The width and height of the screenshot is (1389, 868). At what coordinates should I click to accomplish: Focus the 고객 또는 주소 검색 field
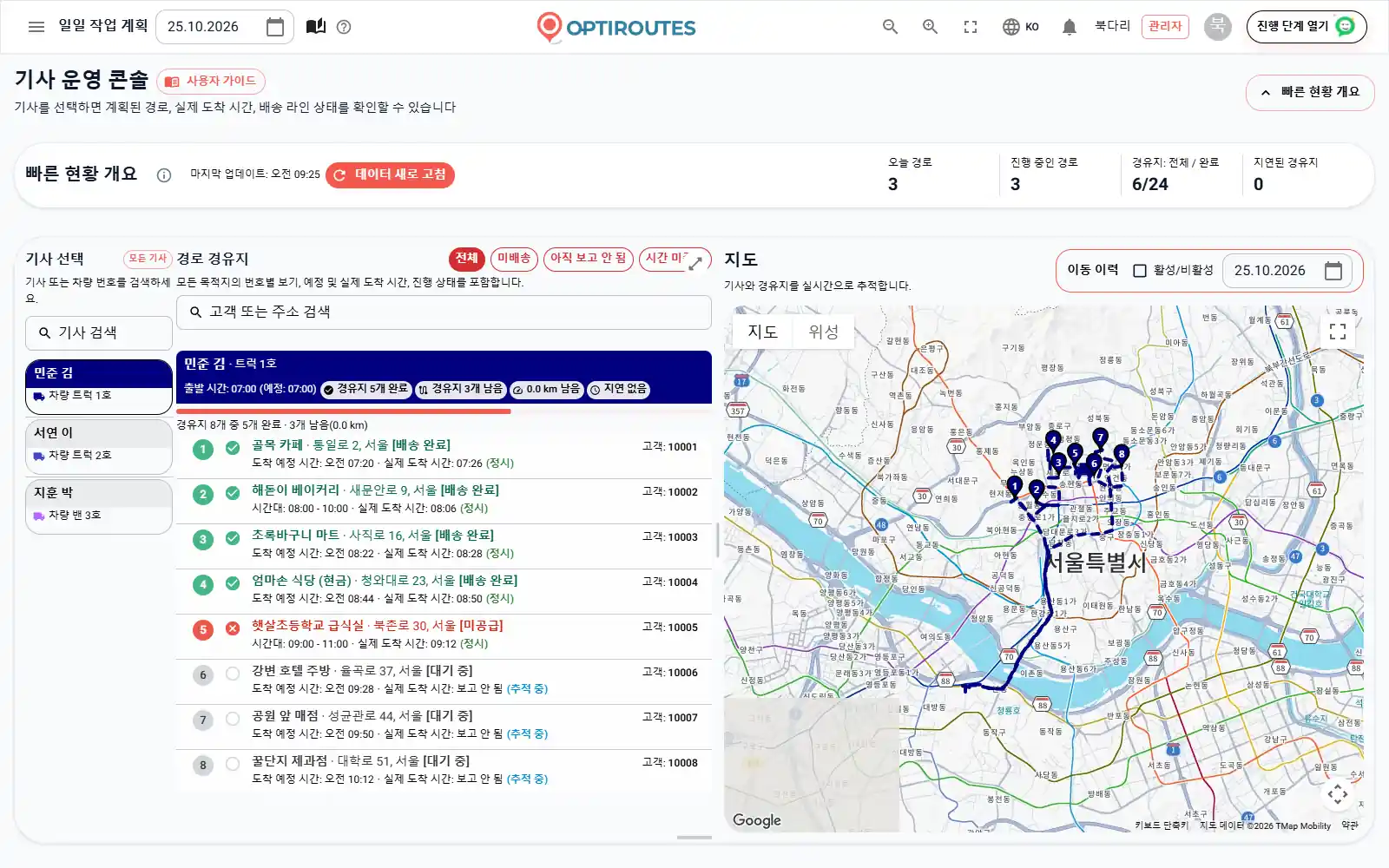(444, 312)
